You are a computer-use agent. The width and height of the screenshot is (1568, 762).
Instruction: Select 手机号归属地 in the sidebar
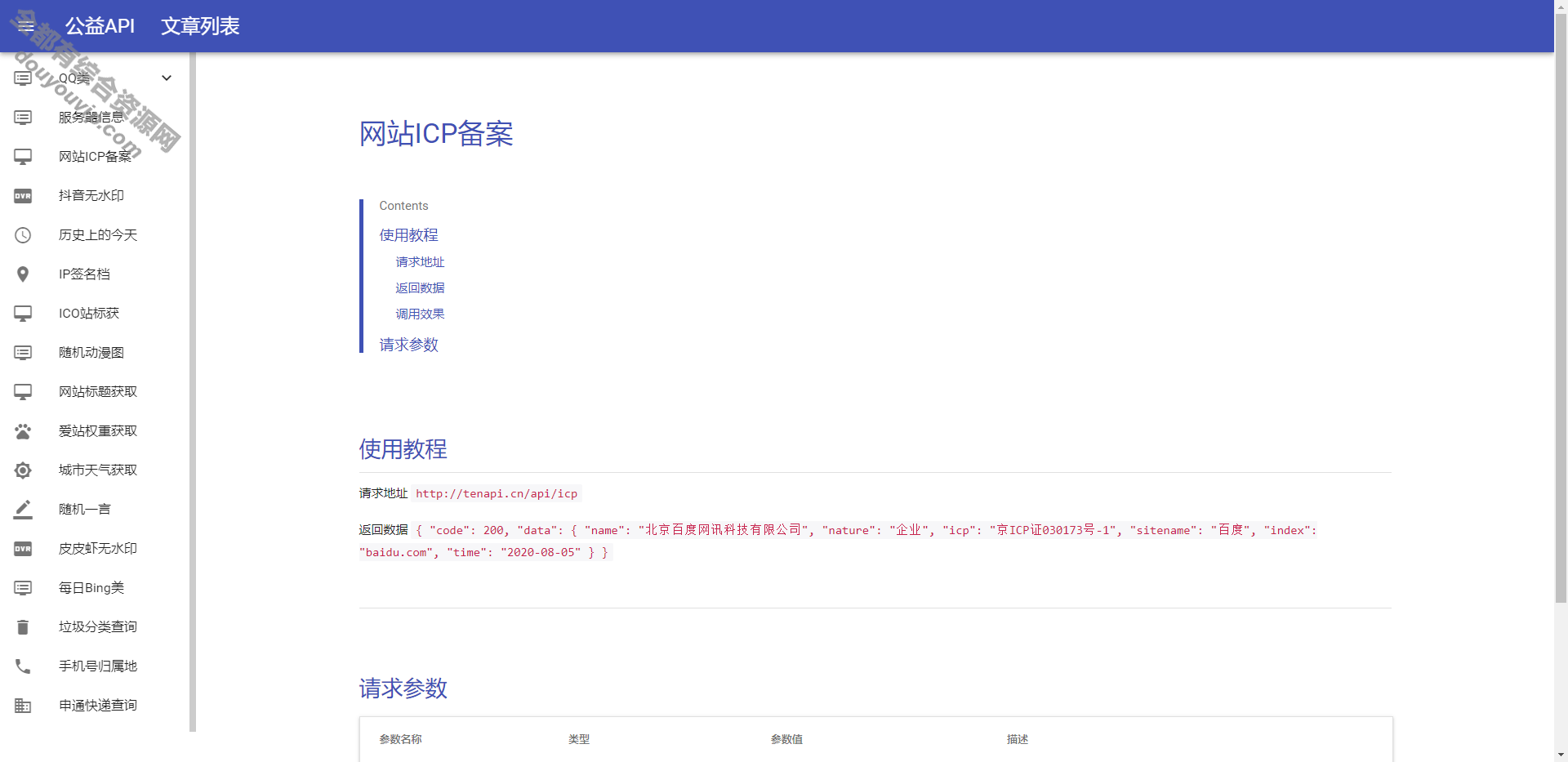(98, 666)
